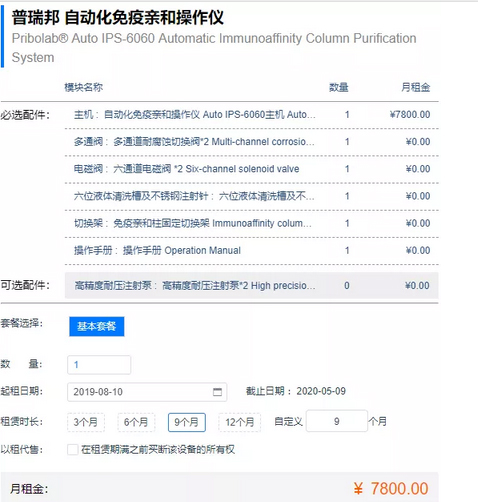Click the custom months input showing 9

click(337, 421)
